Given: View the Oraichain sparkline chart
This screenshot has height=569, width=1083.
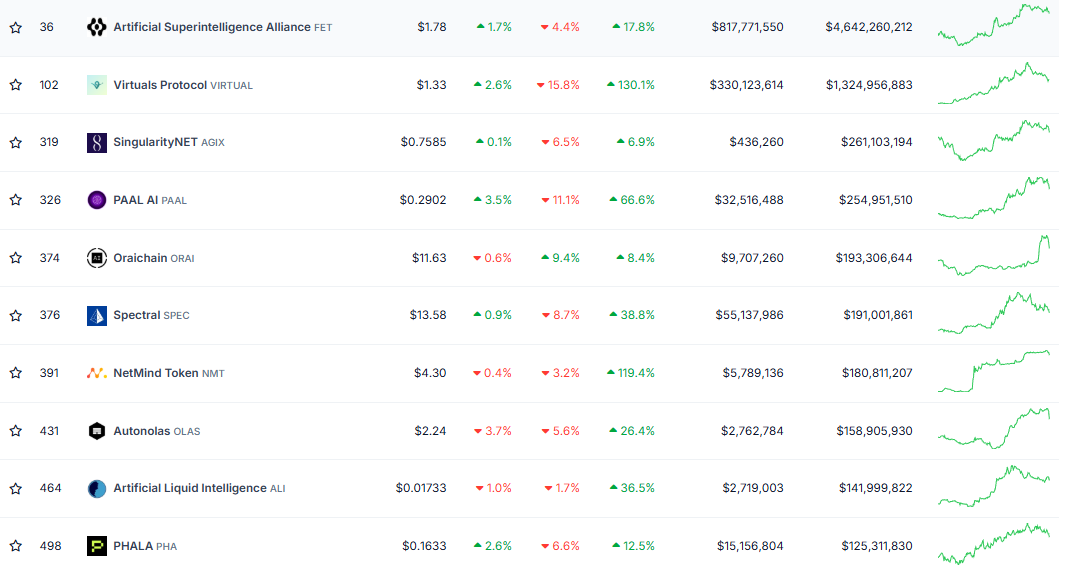Looking at the screenshot, I should coord(993,255).
